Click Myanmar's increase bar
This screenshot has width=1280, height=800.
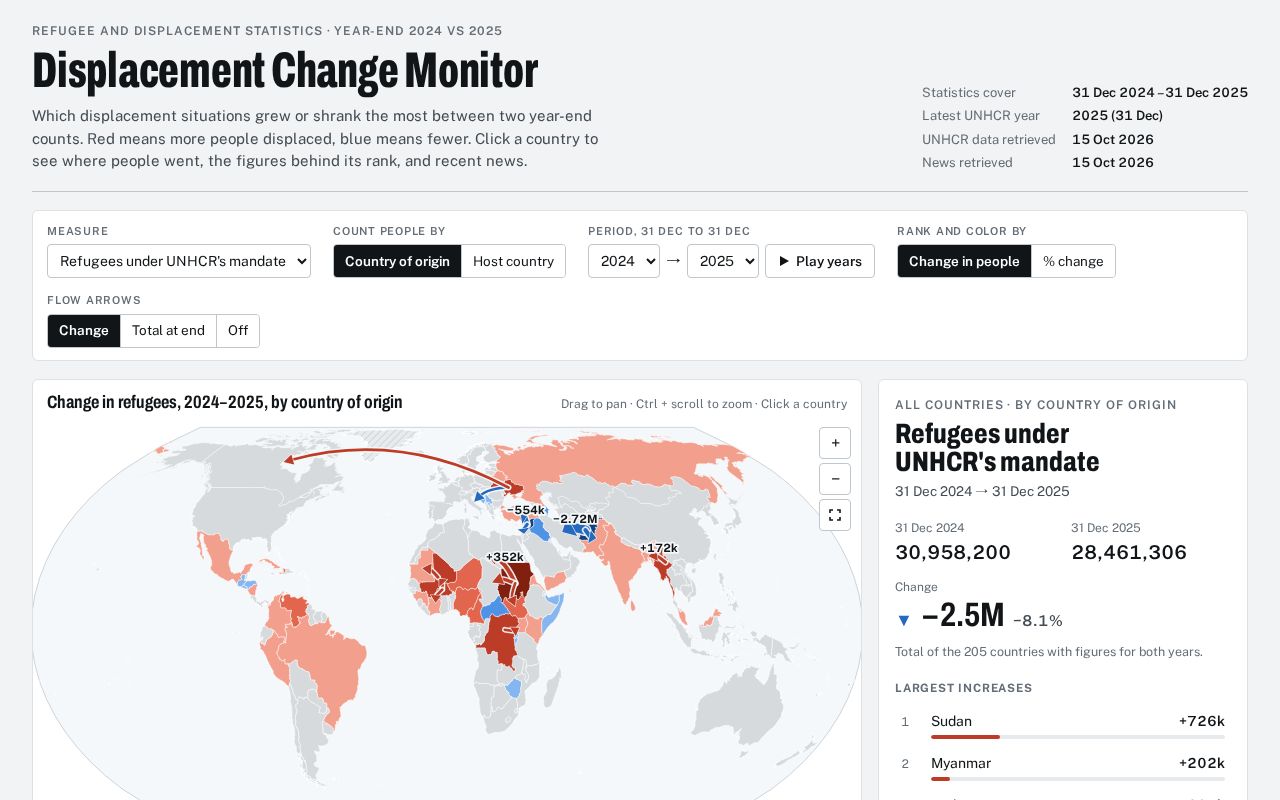[x=1078, y=779]
